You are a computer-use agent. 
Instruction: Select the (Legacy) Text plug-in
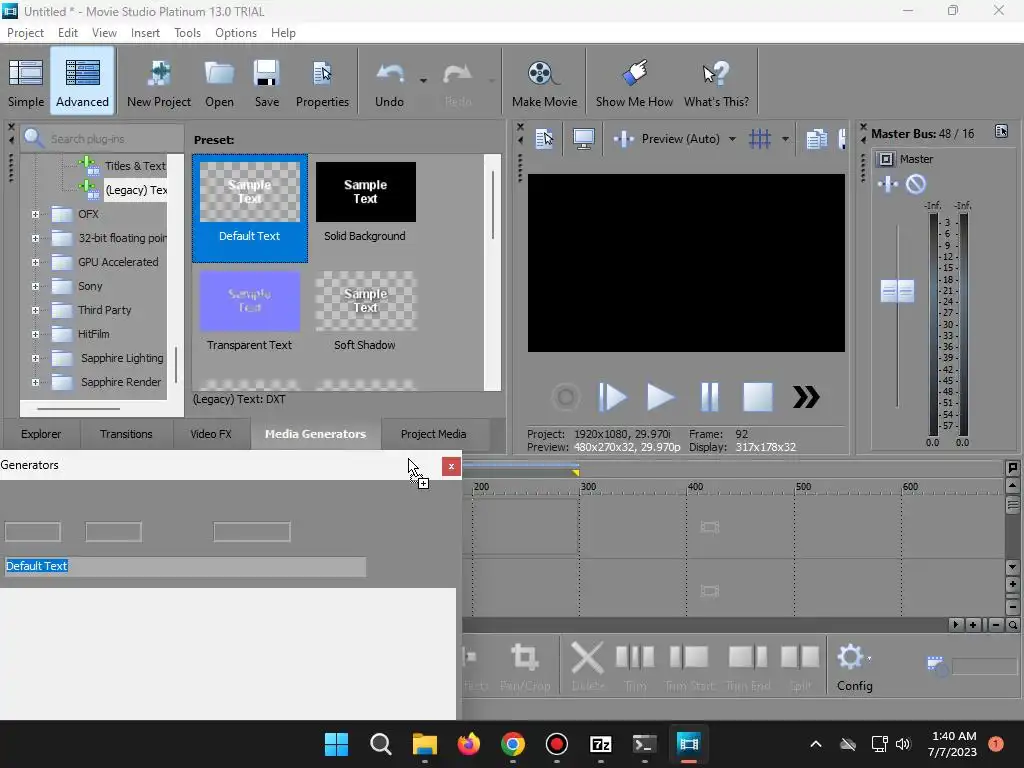coord(136,190)
